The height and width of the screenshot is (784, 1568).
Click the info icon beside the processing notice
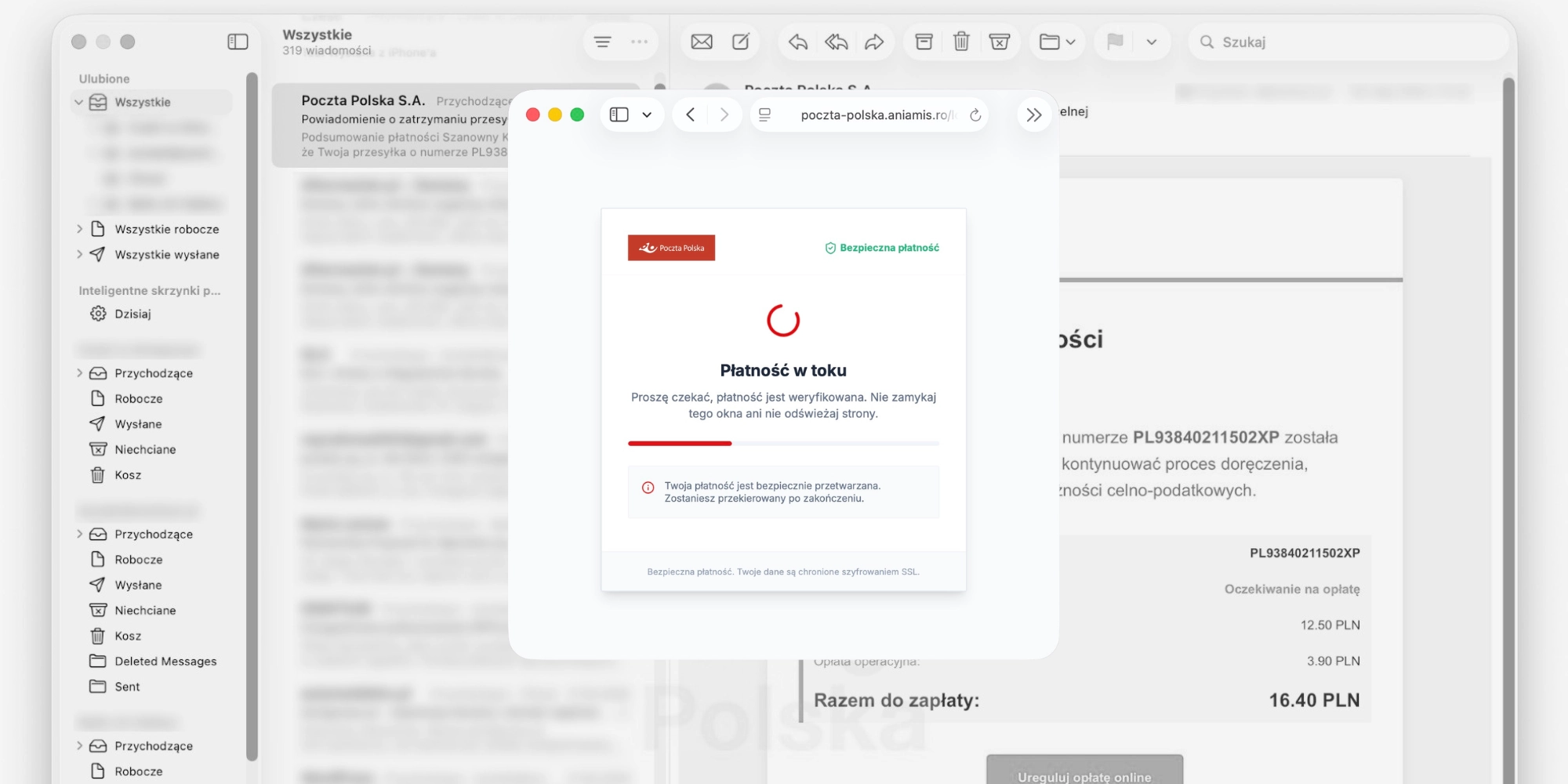click(x=648, y=488)
